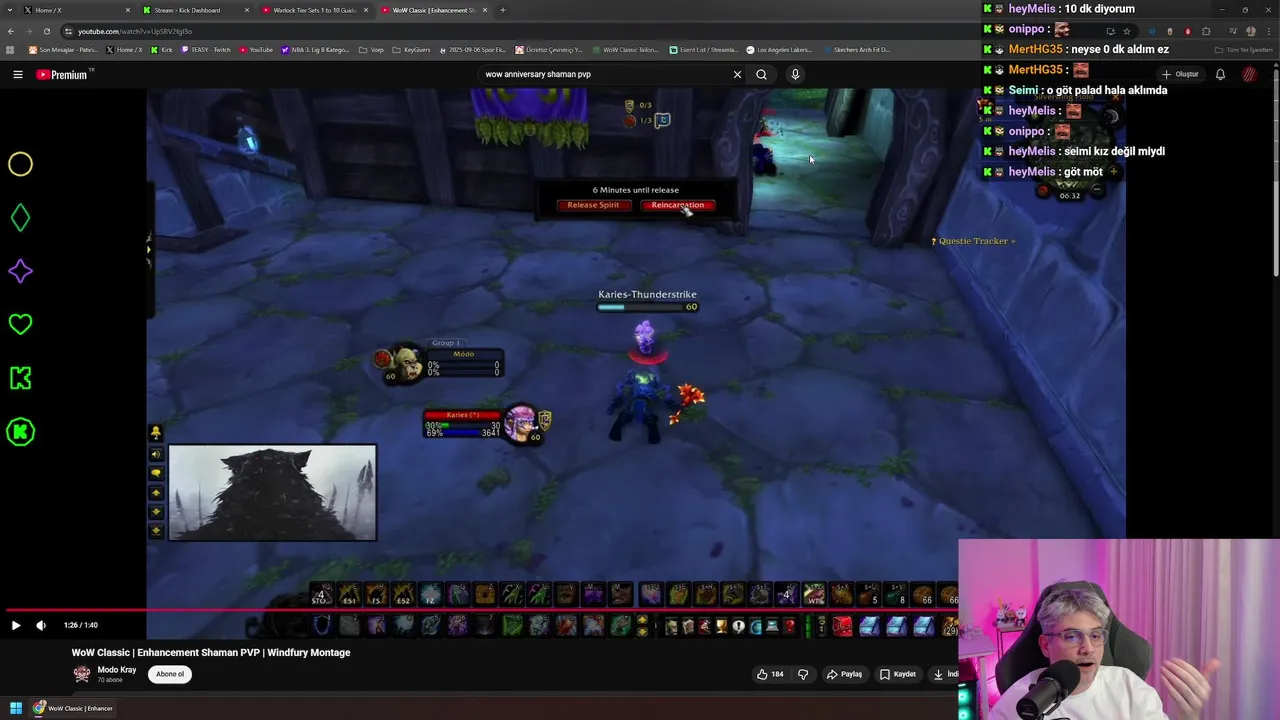Open the Windows Start menu
Screen dimensions: 1280x720
tap(15, 708)
